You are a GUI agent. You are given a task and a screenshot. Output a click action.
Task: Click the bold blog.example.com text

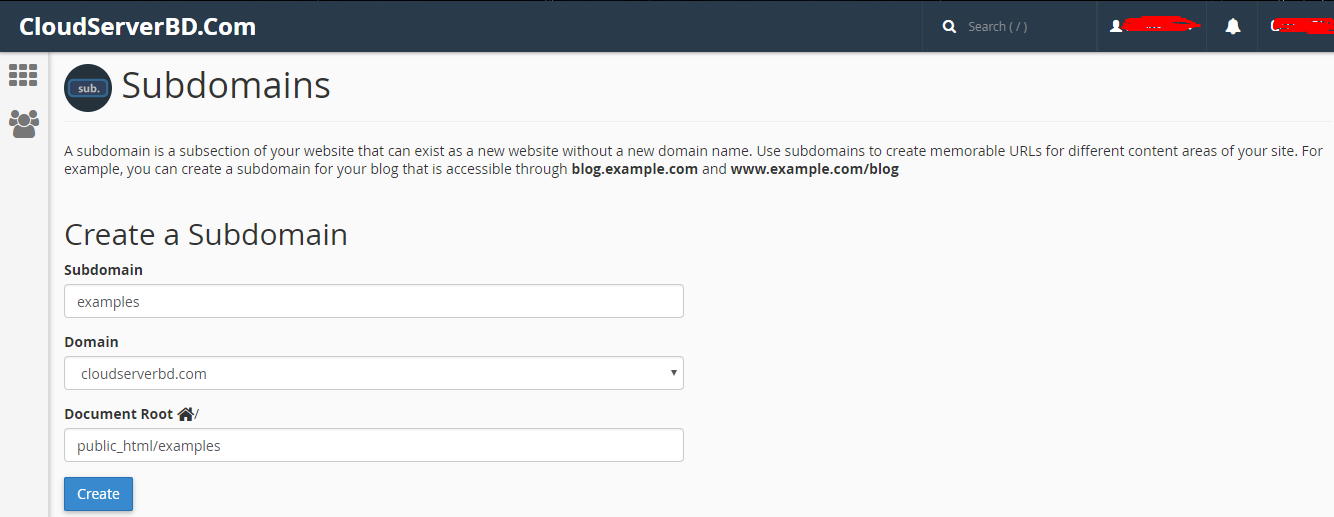[634, 169]
